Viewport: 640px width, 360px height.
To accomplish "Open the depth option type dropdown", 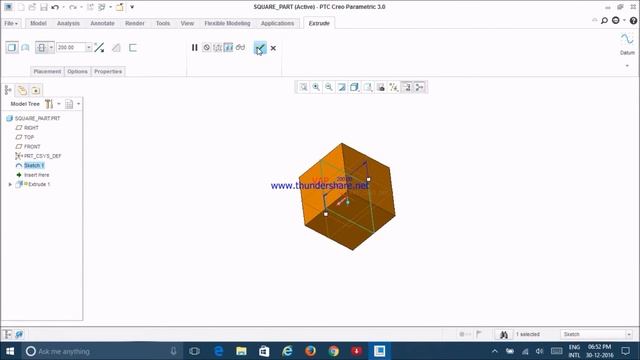I will [x=51, y=48].
